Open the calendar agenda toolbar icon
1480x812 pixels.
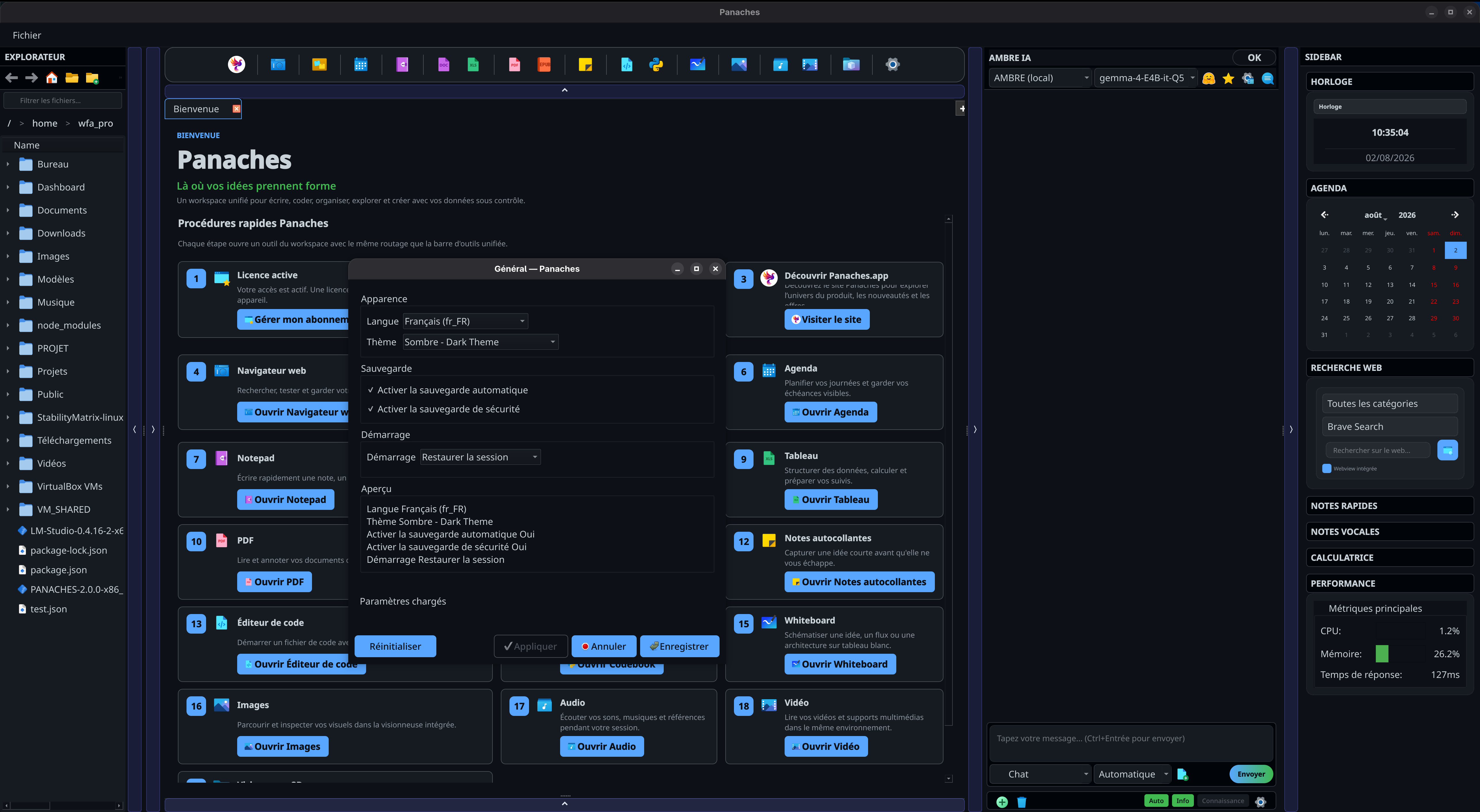click(361, 64)
